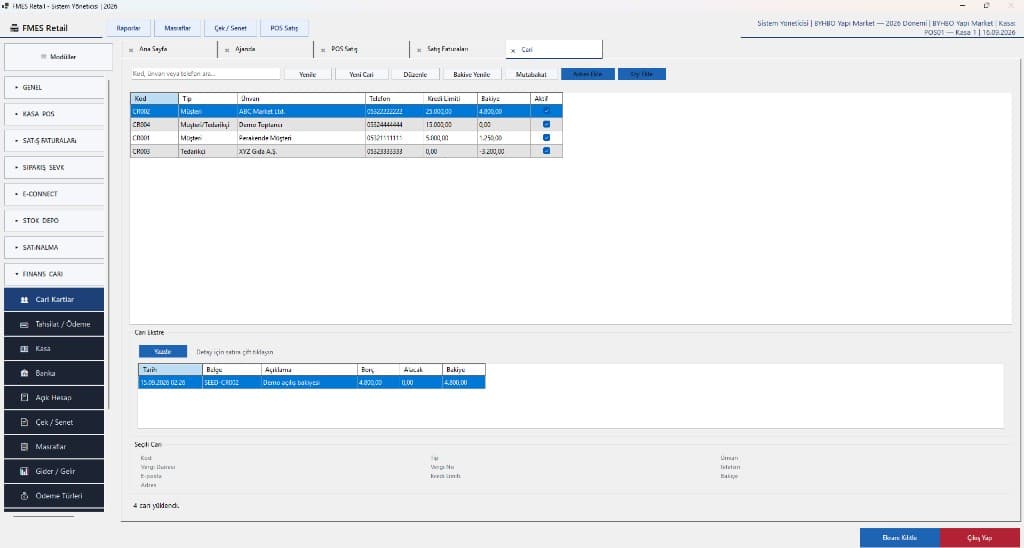Focus the cari search field

click(x=205, y=74)
